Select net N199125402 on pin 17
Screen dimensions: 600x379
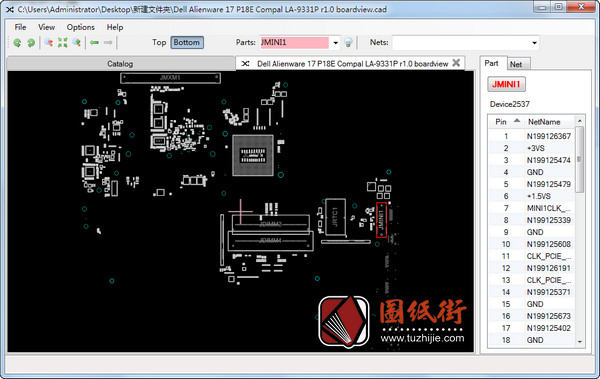click(548, 328)
